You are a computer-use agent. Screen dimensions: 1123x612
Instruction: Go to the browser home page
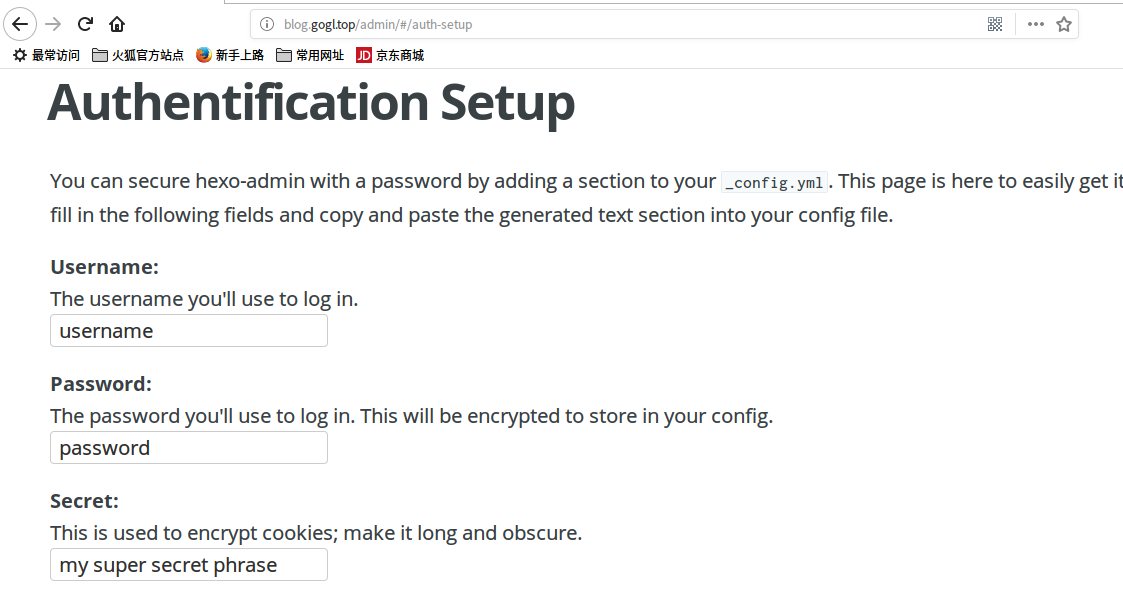[x=117, y=24]
